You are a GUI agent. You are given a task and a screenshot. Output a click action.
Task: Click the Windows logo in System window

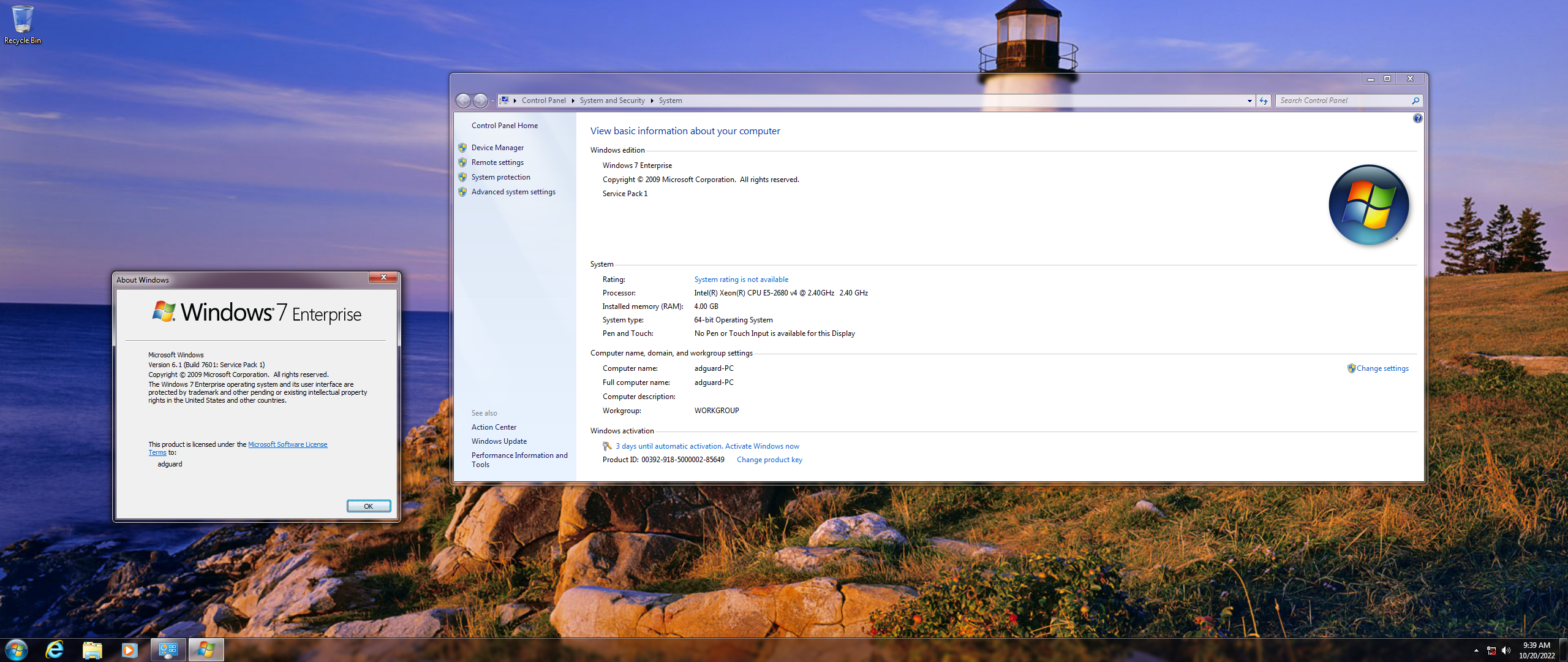click(1368, 205)
